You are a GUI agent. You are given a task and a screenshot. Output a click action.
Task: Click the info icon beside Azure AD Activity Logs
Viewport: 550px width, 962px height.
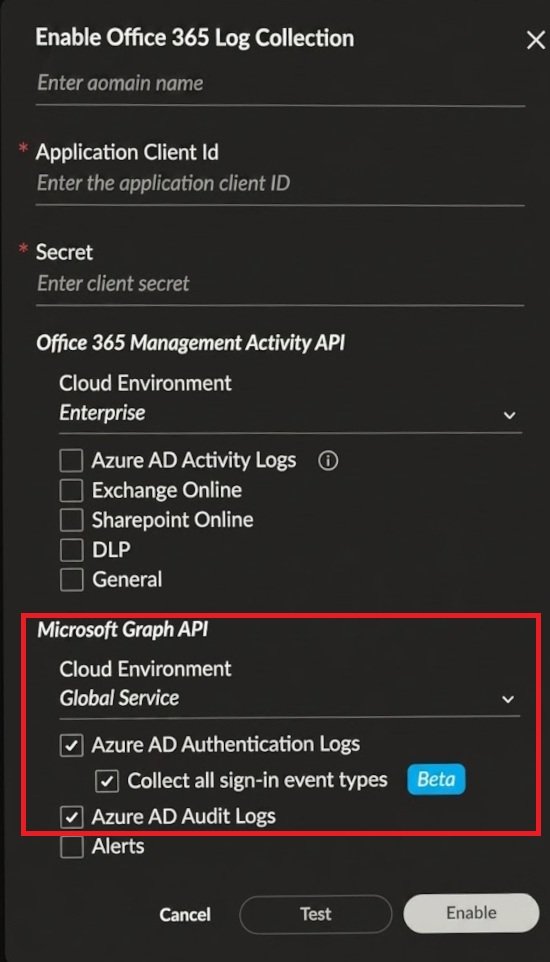pos(328,461)
